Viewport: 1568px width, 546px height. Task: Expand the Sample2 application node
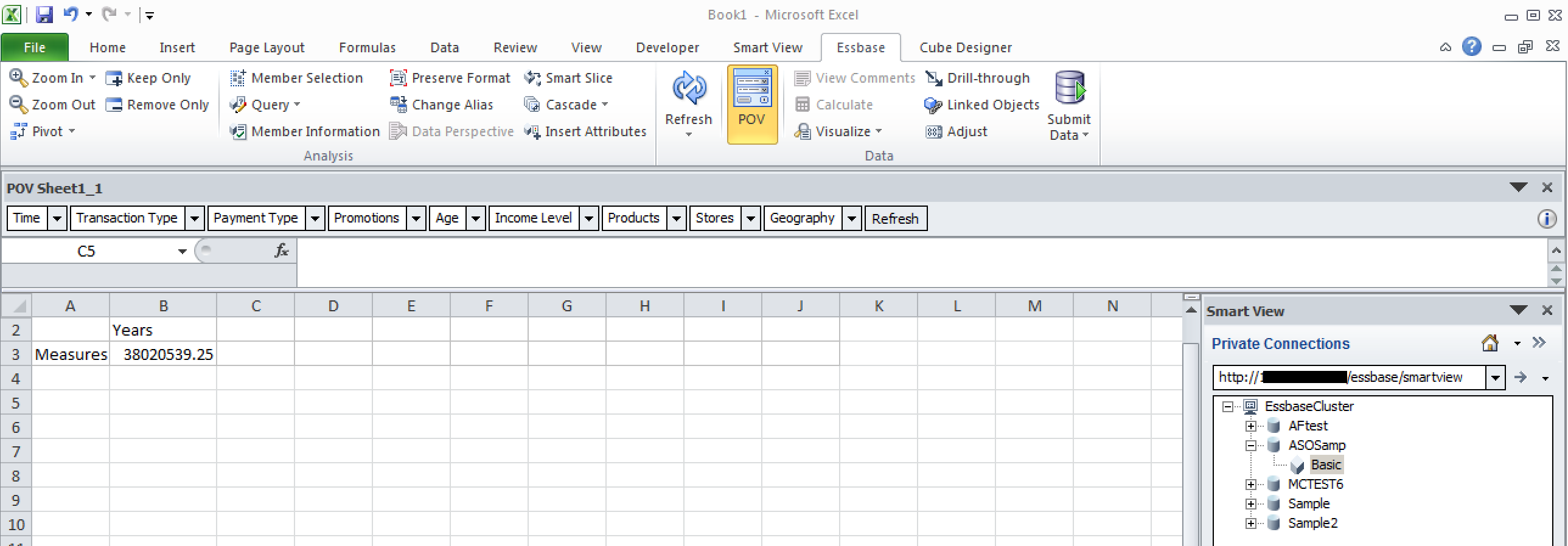point(1251,523)
